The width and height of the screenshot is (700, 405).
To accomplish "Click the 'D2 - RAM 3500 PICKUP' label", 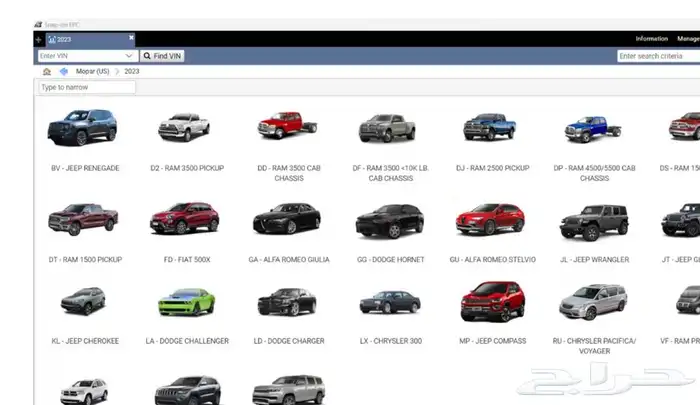I will point(187,168).
